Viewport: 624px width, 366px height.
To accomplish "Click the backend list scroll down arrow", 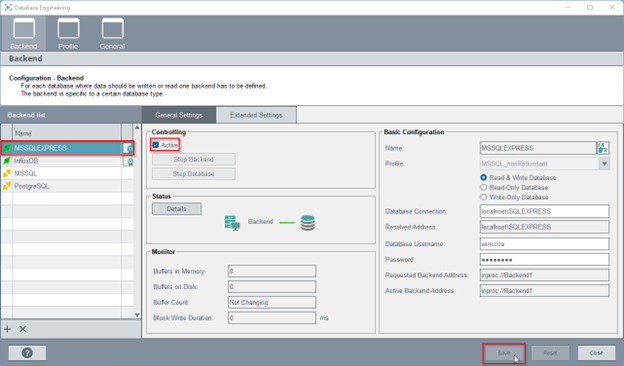I will click(137, 315).
